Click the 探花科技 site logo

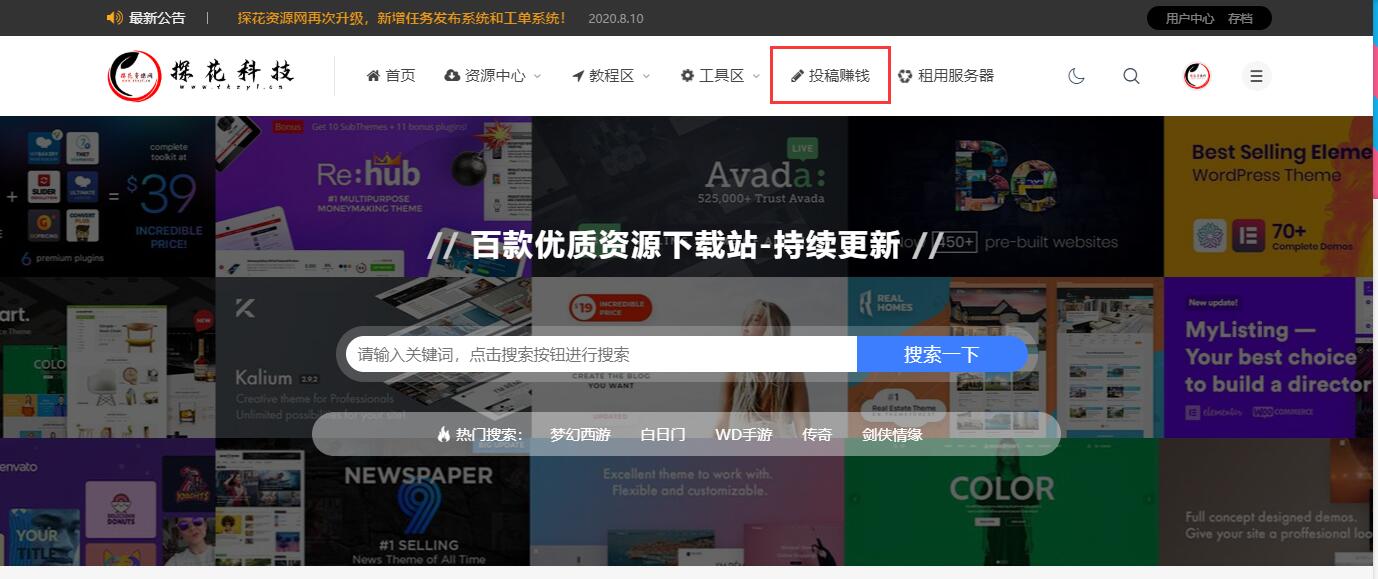click(202, 75)
